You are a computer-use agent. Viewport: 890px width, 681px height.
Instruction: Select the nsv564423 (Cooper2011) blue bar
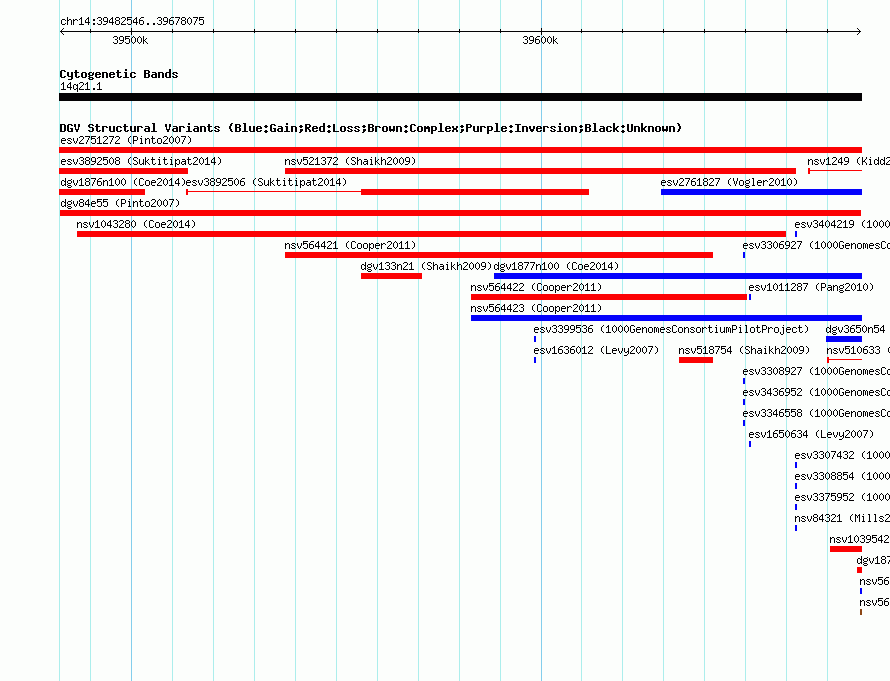point(666,318)
